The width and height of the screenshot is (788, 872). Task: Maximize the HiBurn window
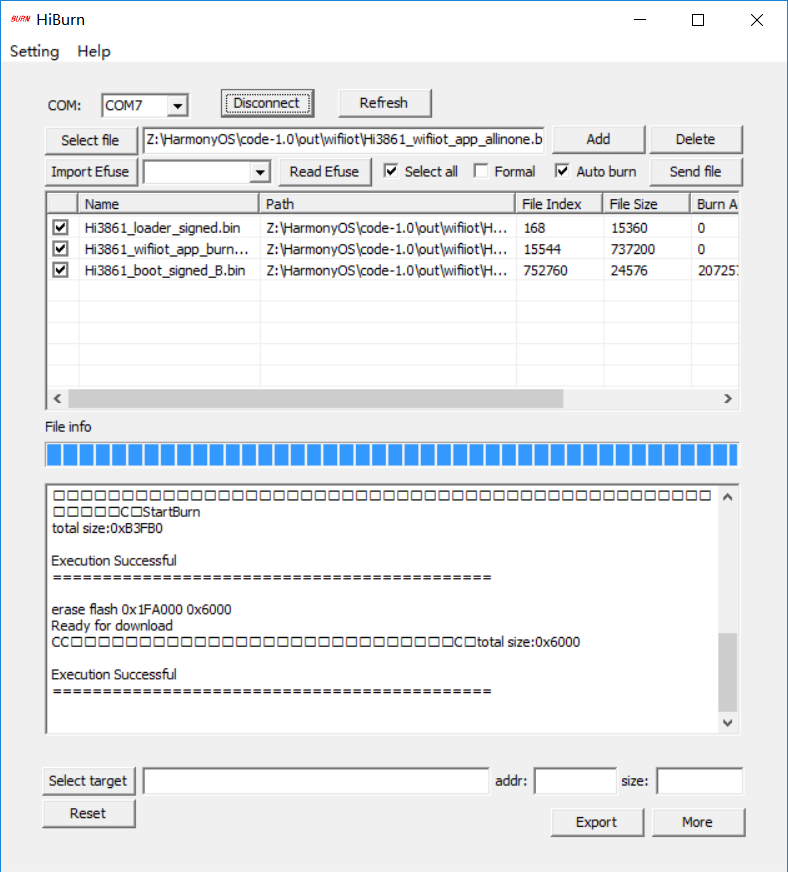(x=698, y=20)
